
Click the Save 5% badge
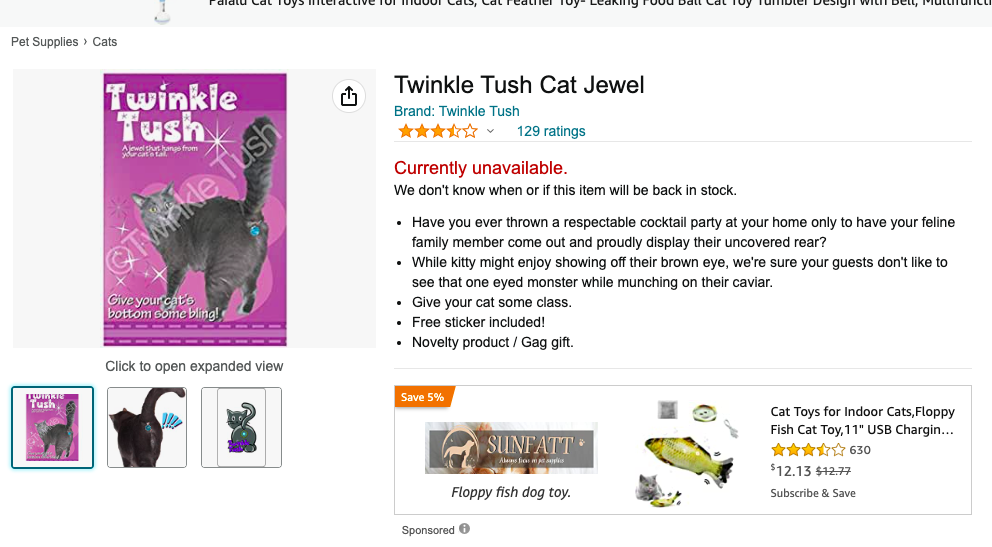(423, 397)
